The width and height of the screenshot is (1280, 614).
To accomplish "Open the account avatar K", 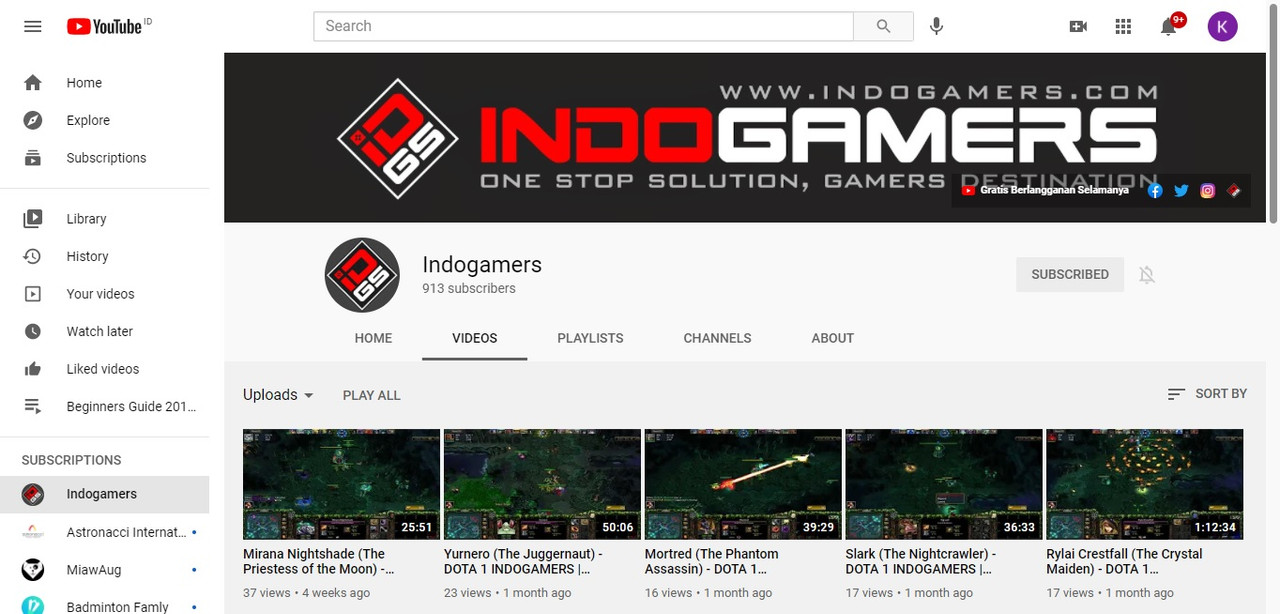I will click(1222, 27).
